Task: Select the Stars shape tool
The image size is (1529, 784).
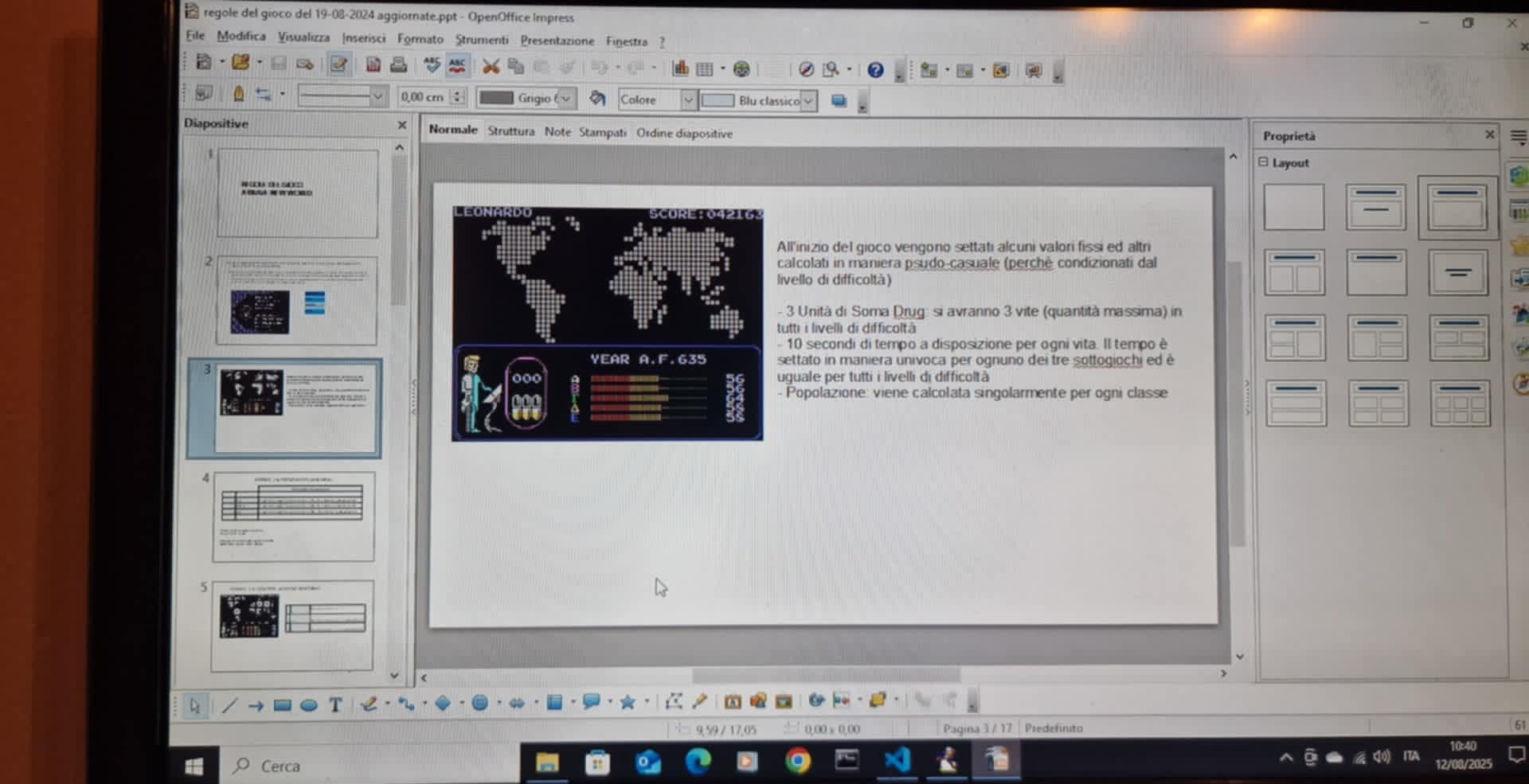Action: click(628, 702)
